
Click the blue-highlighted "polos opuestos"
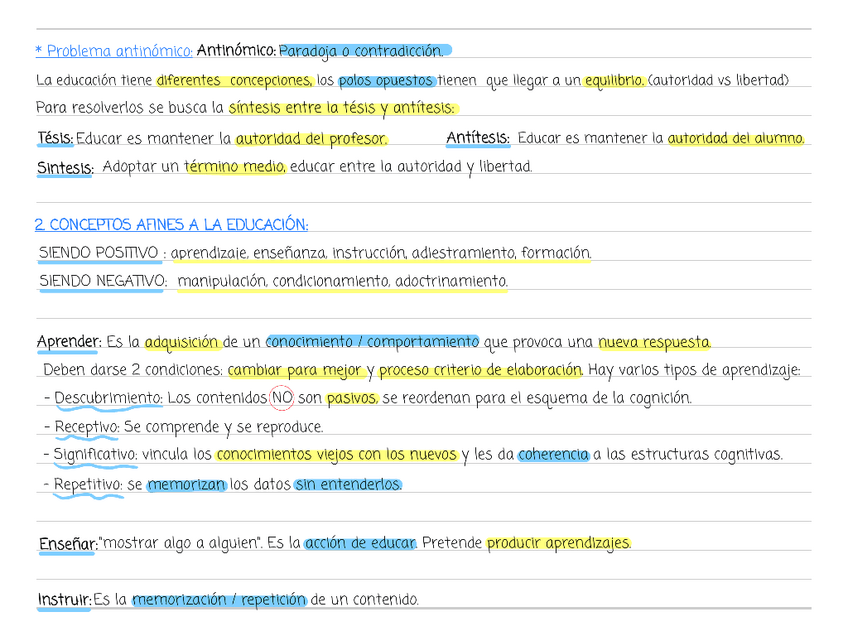(387, 81)
